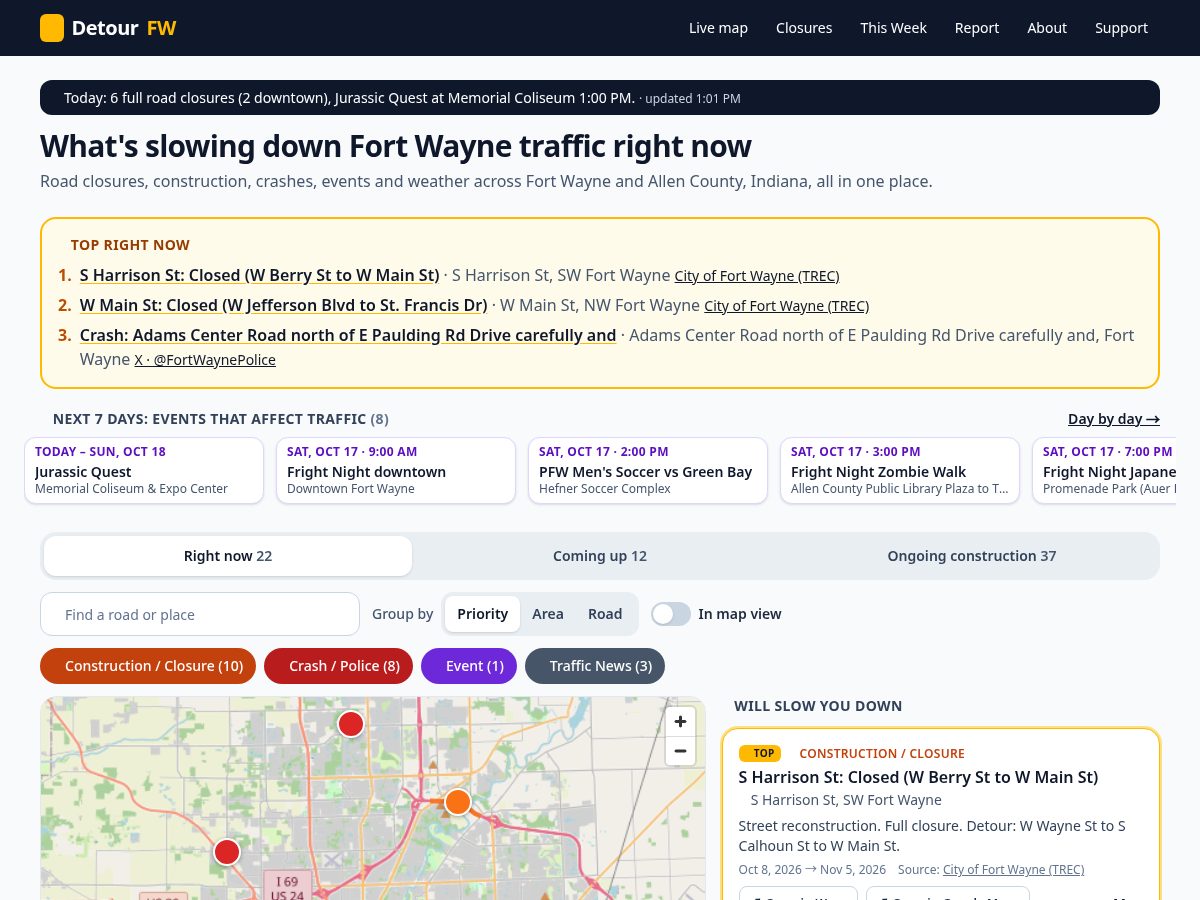Click inside the Find a road or place field

(200, 614)
